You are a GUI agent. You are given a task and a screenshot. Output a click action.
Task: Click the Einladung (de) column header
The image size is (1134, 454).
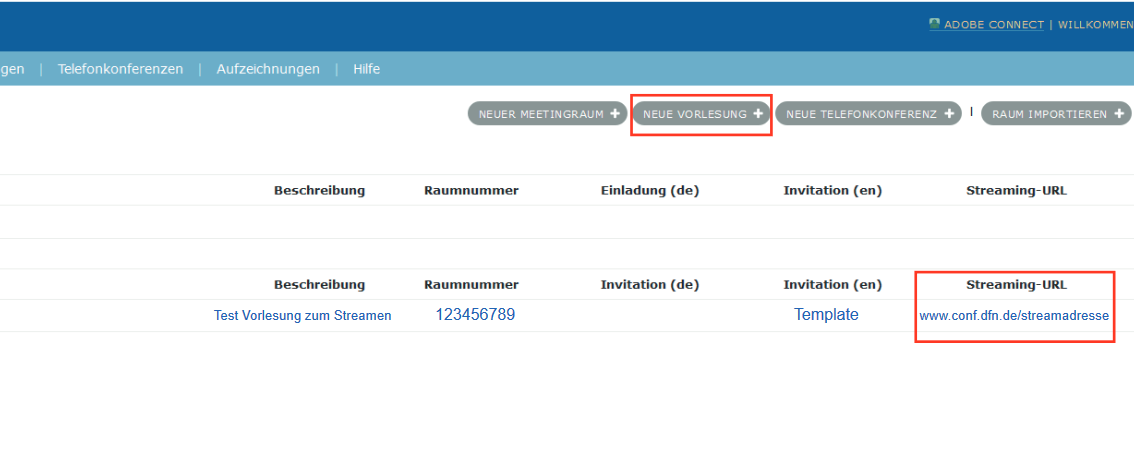click(649, 190)
